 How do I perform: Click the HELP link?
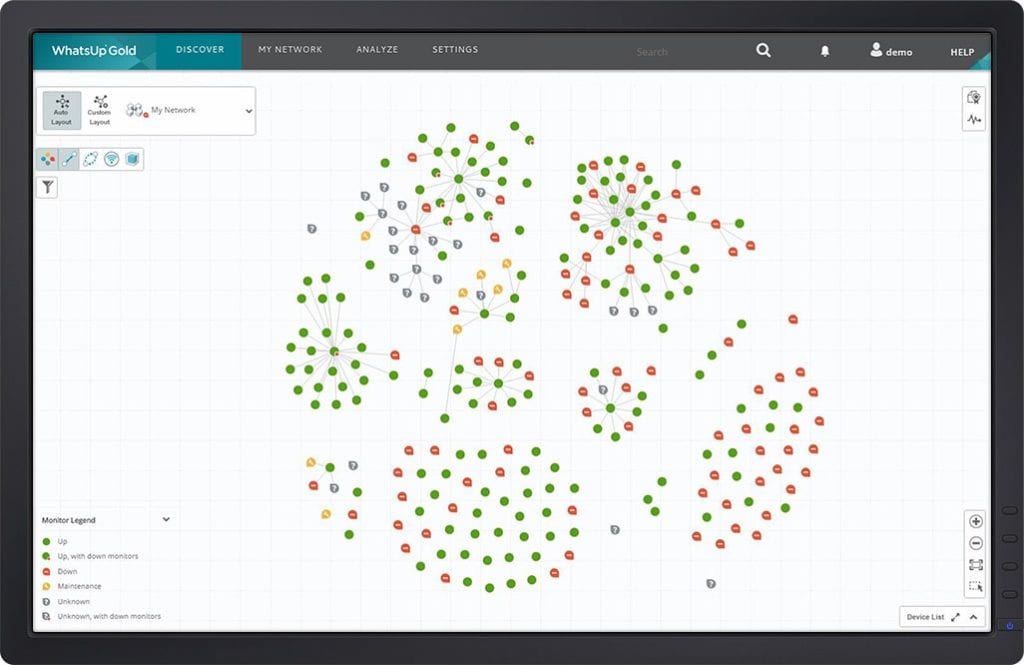point(962,52)
